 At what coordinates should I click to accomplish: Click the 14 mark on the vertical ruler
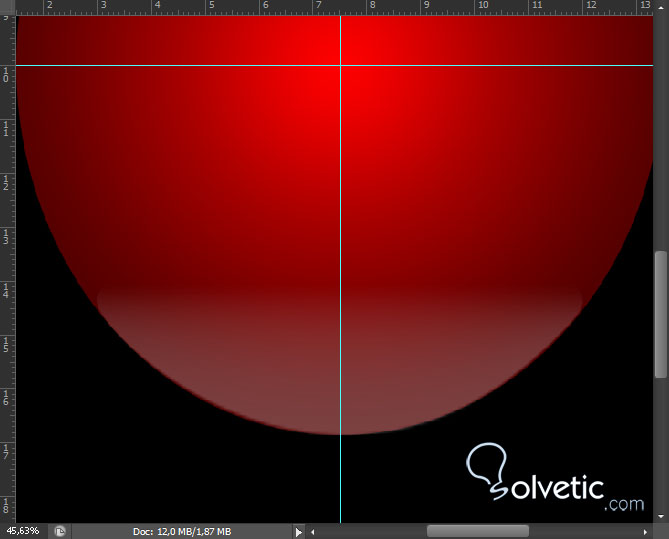(x=6, y=290)
